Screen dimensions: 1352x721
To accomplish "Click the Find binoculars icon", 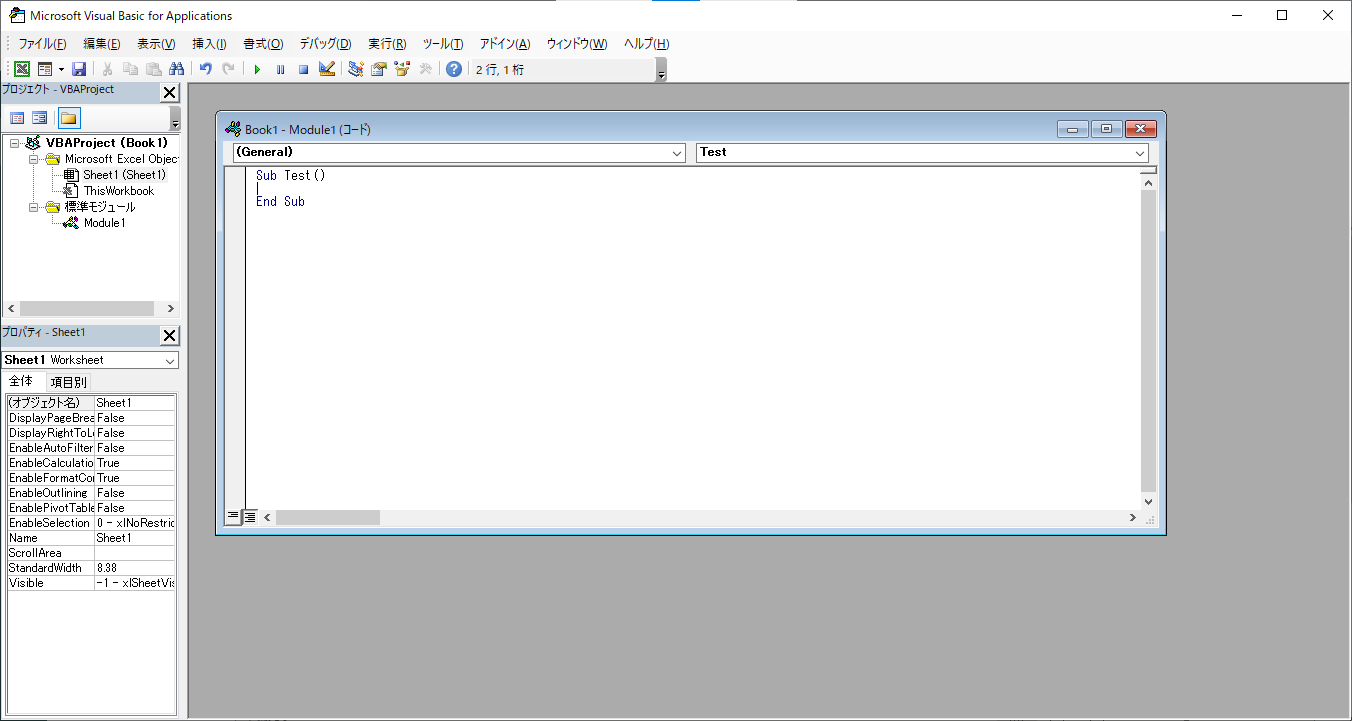I will [x=177, y=69].
